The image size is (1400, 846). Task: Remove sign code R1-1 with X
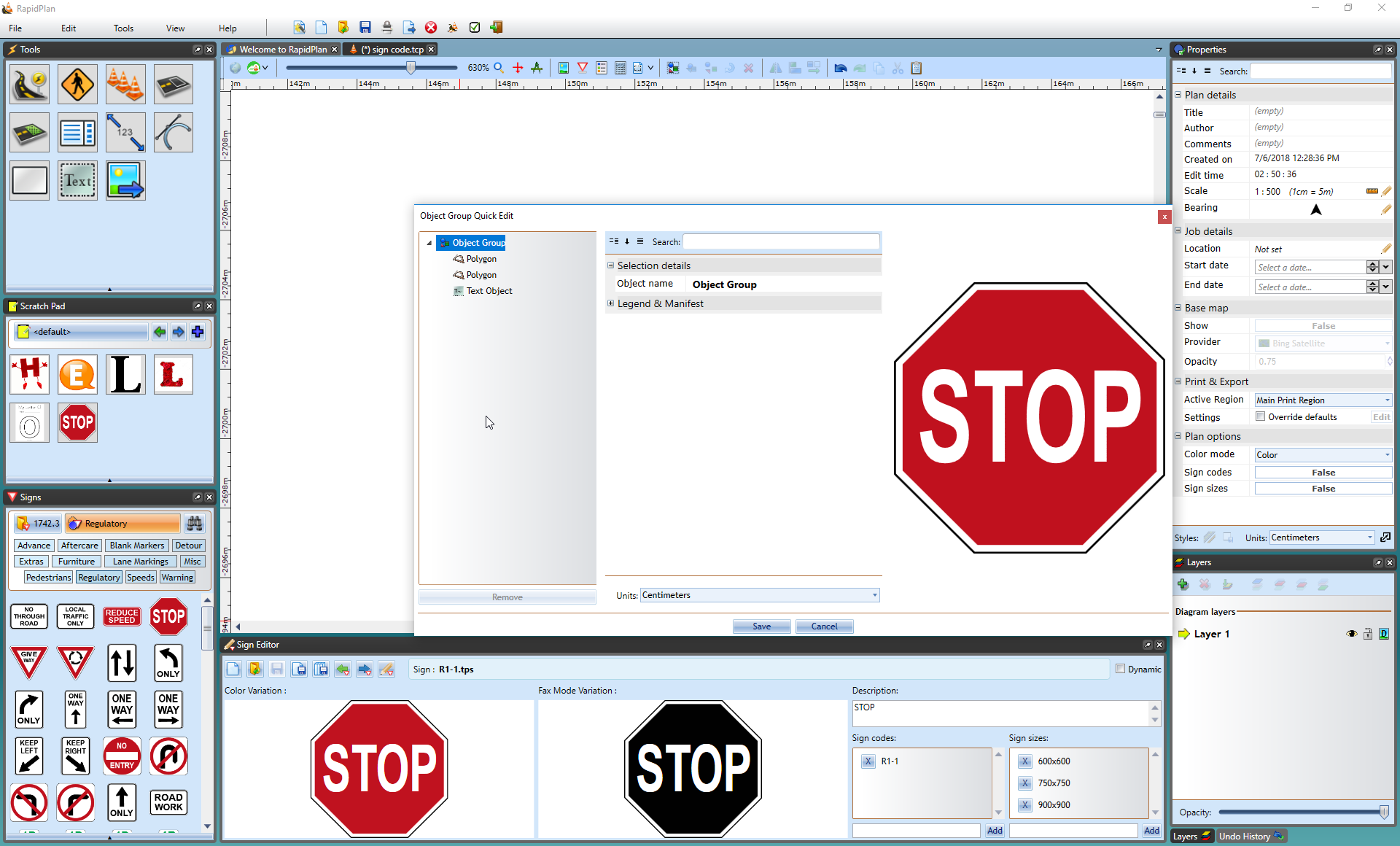pyautogui.click(x=868, y=761)
